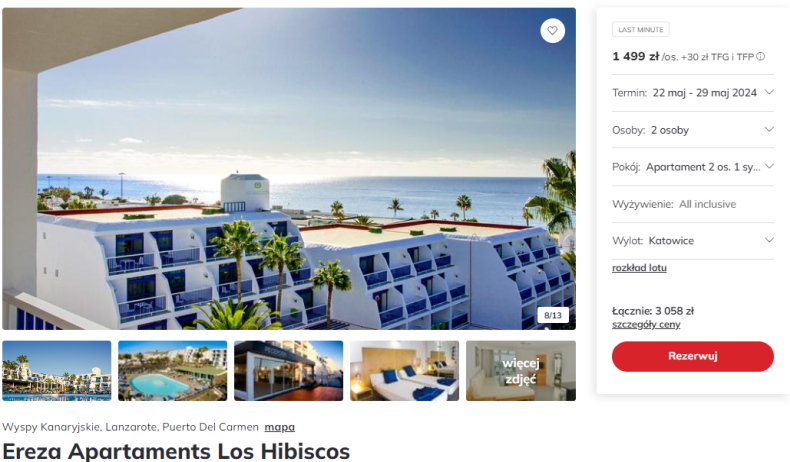Open the mapa link next to location
The image size is (790, 462).
pos(280,427)
